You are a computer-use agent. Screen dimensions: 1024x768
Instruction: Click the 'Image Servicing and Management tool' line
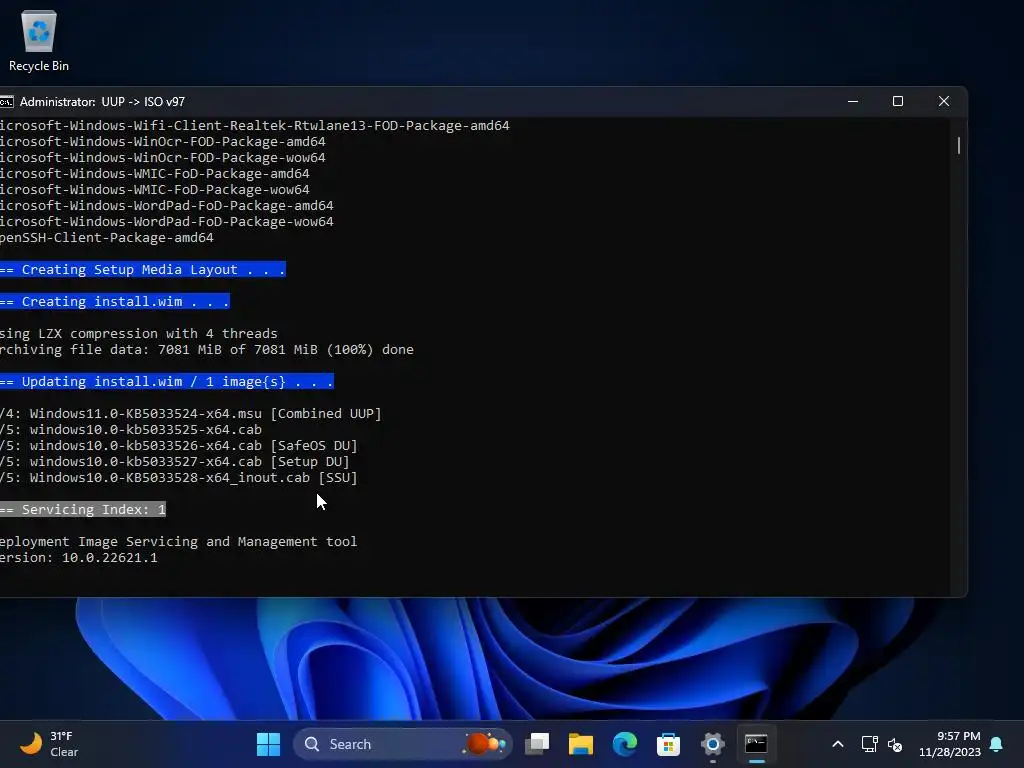(178, 541)
